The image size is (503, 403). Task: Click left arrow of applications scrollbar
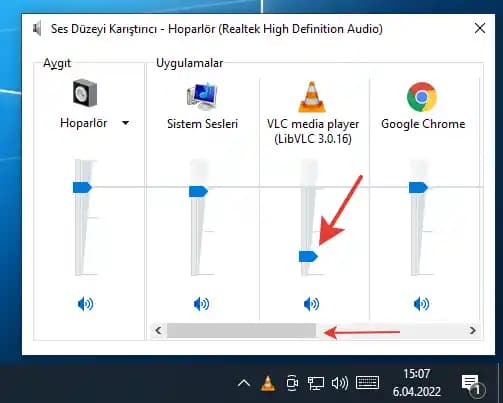[159, 331]
